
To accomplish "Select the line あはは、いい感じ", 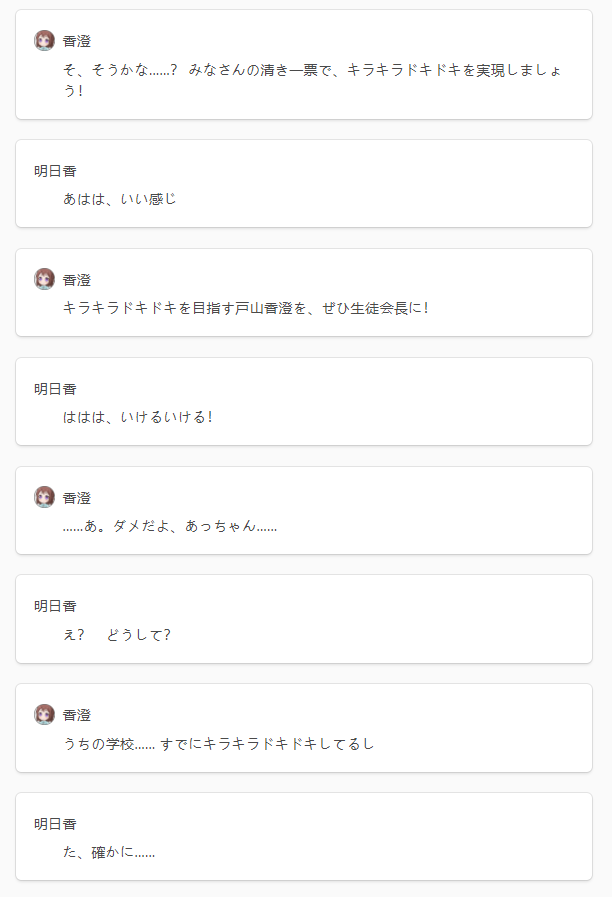I will [x=120, y=199].
